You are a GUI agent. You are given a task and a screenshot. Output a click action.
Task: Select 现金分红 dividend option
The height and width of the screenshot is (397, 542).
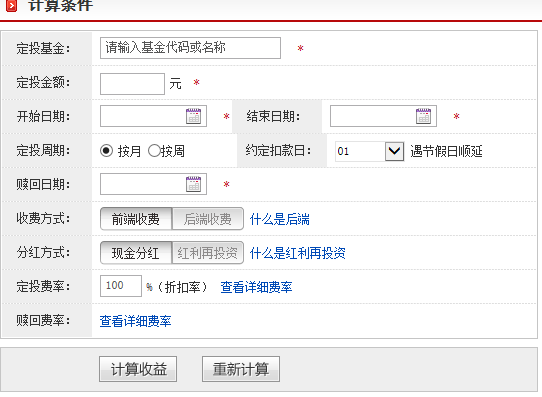[136, 253]
